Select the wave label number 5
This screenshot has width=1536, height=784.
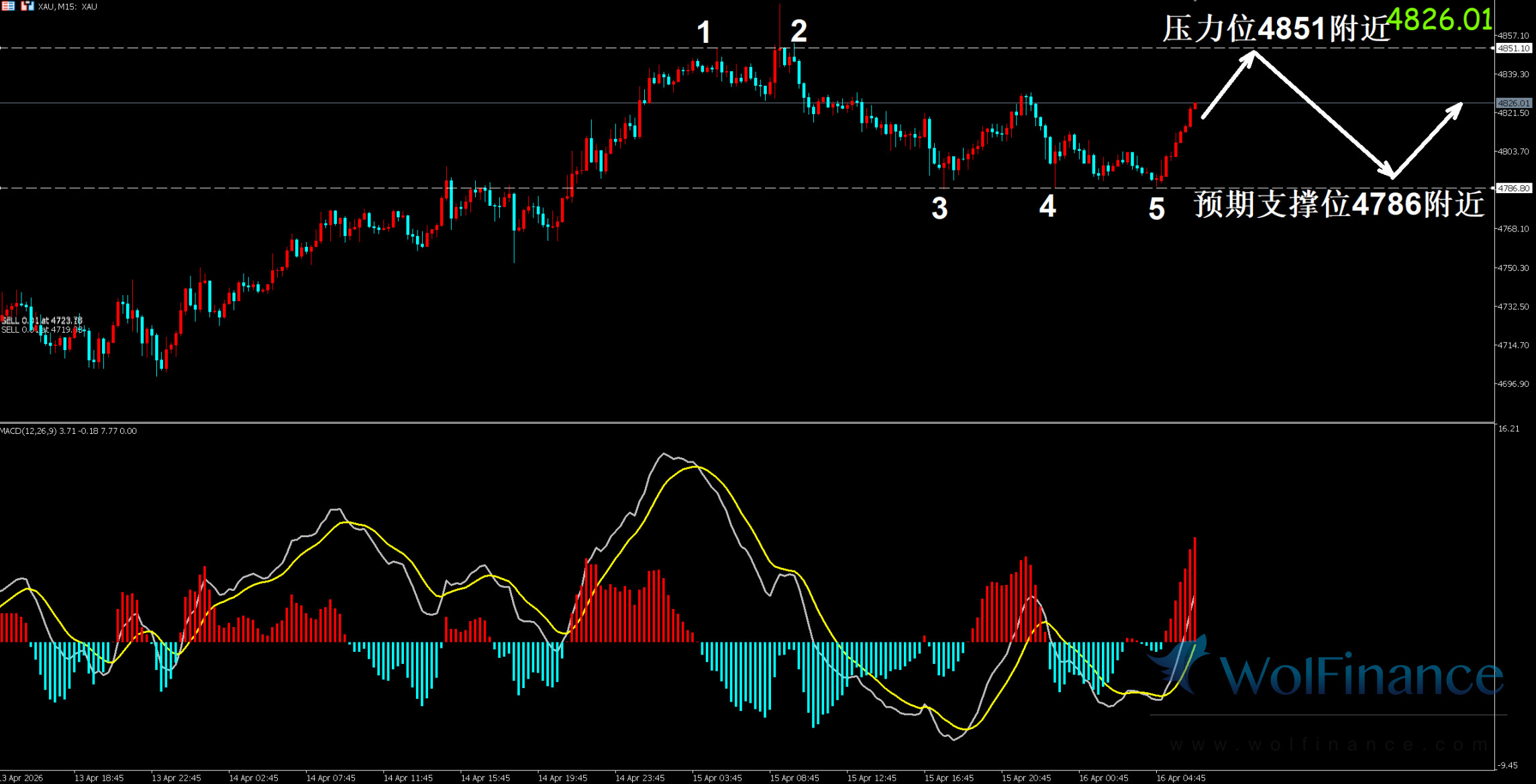1156,209
